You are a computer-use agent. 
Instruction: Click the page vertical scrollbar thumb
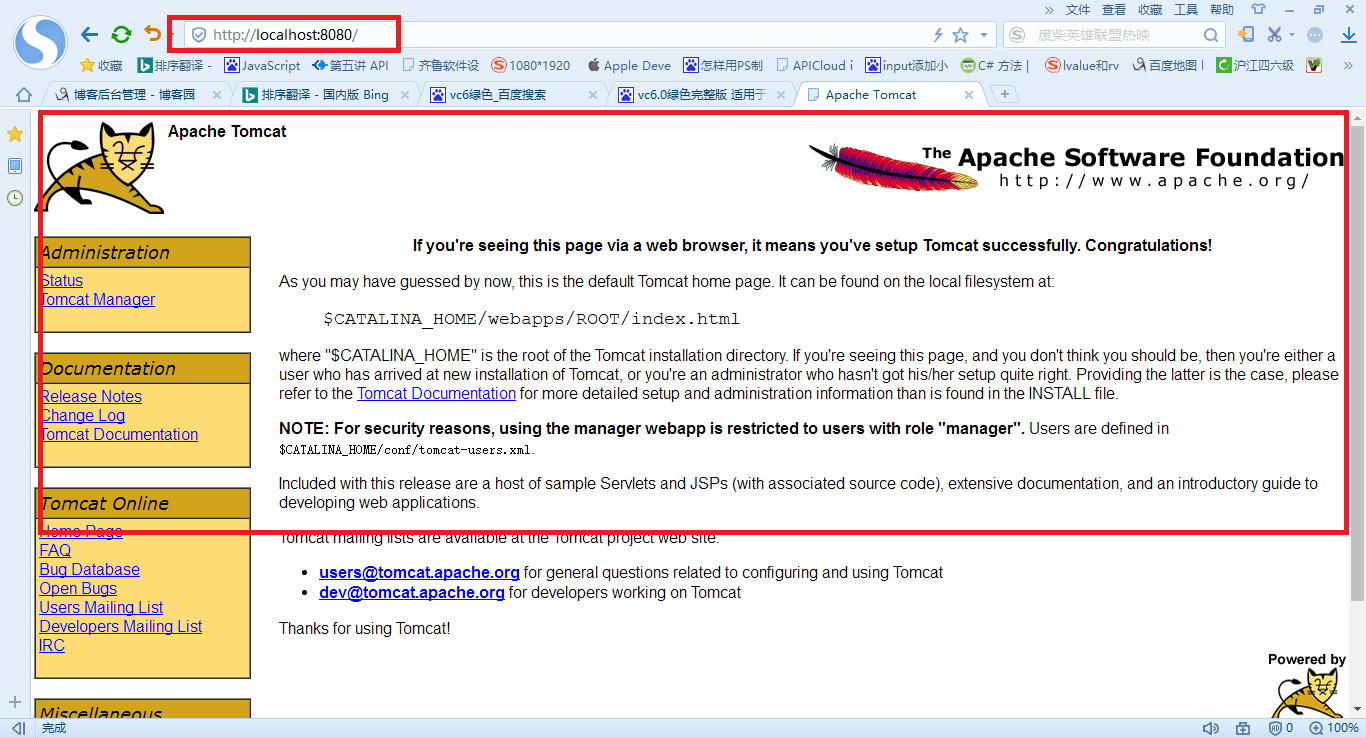1357,363
